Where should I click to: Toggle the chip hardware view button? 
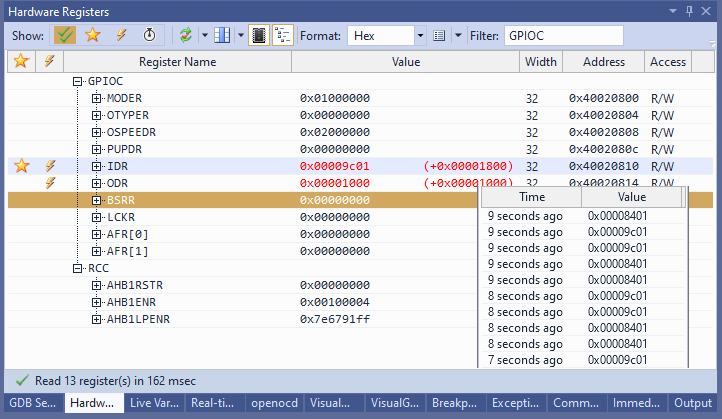[259, 35]
